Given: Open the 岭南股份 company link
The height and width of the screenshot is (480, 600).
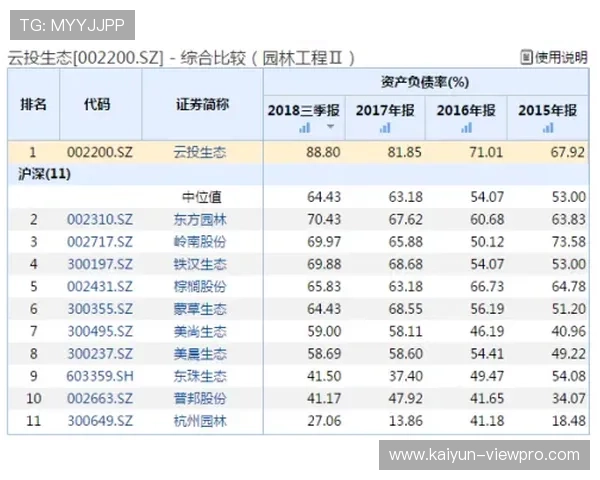Looking at the screenshot, I should pos(200,242).
